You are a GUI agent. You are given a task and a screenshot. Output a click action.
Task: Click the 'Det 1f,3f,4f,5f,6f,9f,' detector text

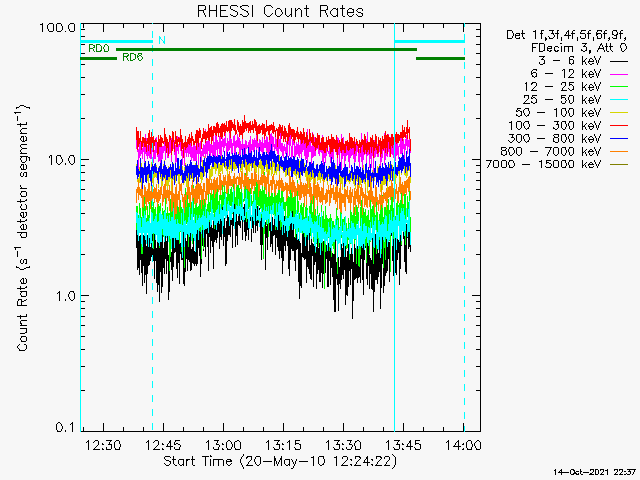tap(567, 35)
